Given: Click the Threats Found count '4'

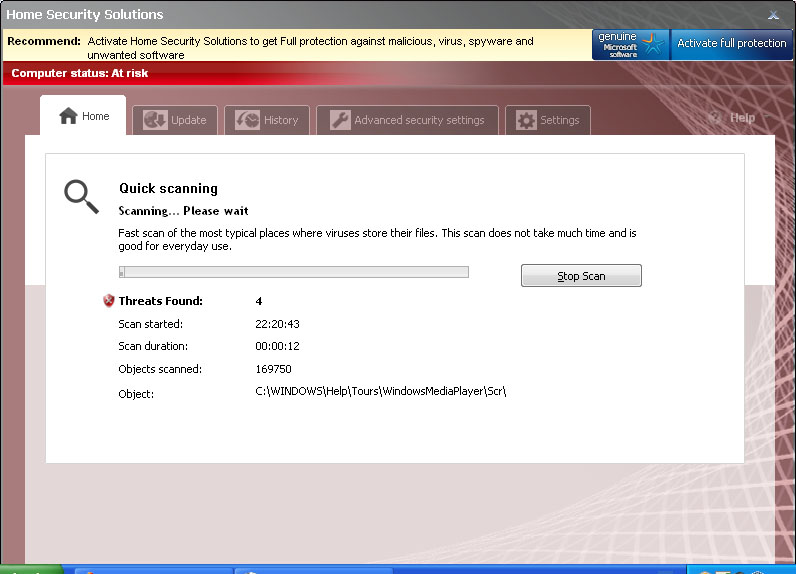Looking at the screenshot, I should tap(259, 301).
